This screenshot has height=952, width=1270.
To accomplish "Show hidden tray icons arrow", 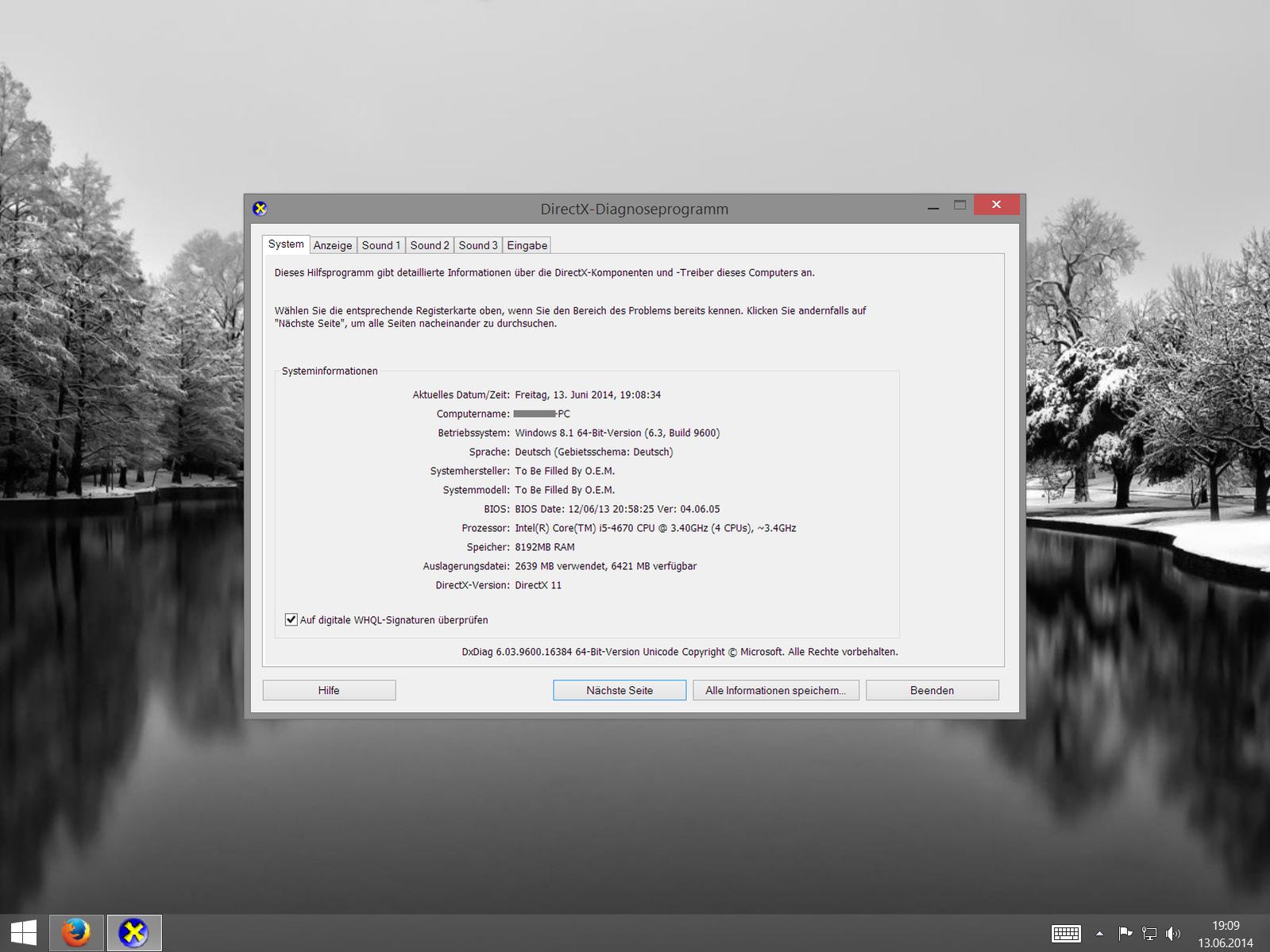I will coord(1099,934).
